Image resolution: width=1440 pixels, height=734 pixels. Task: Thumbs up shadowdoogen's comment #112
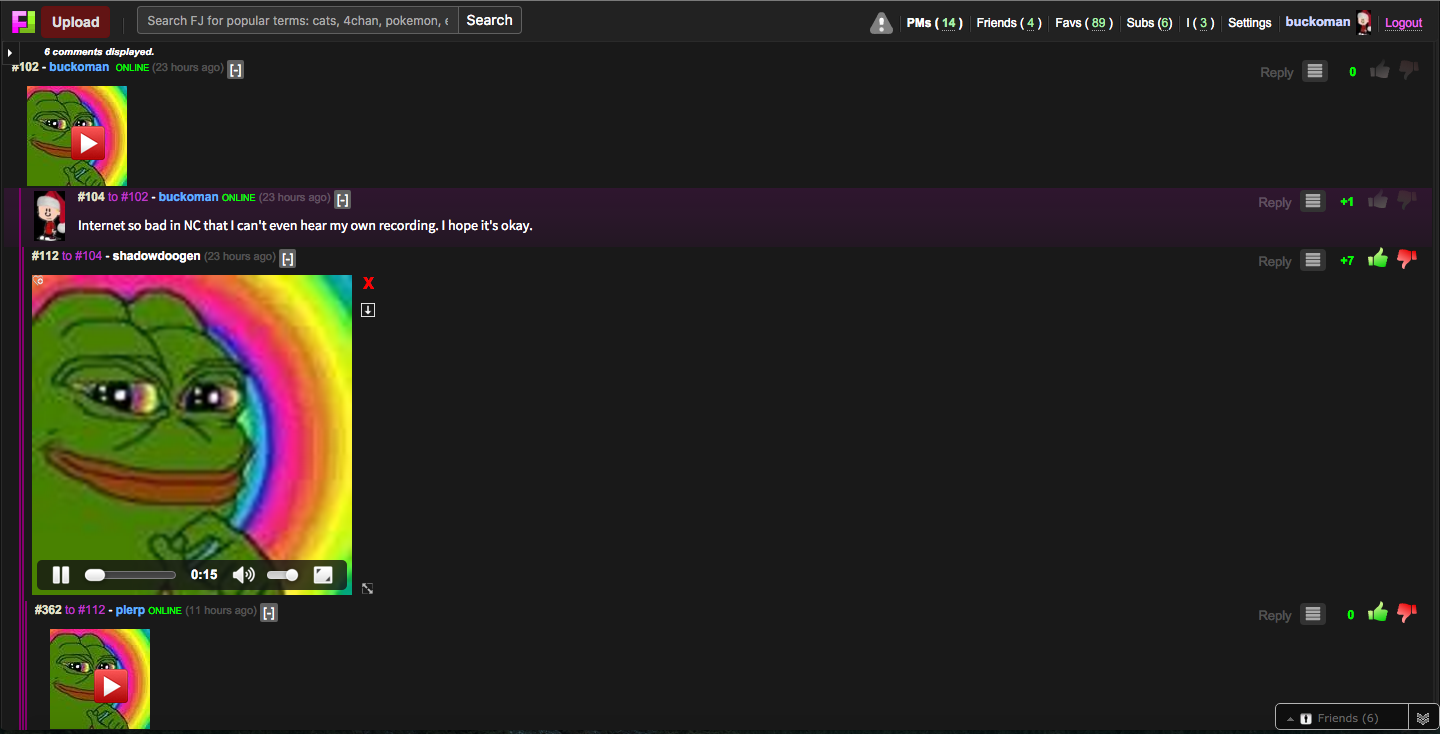1378,259
